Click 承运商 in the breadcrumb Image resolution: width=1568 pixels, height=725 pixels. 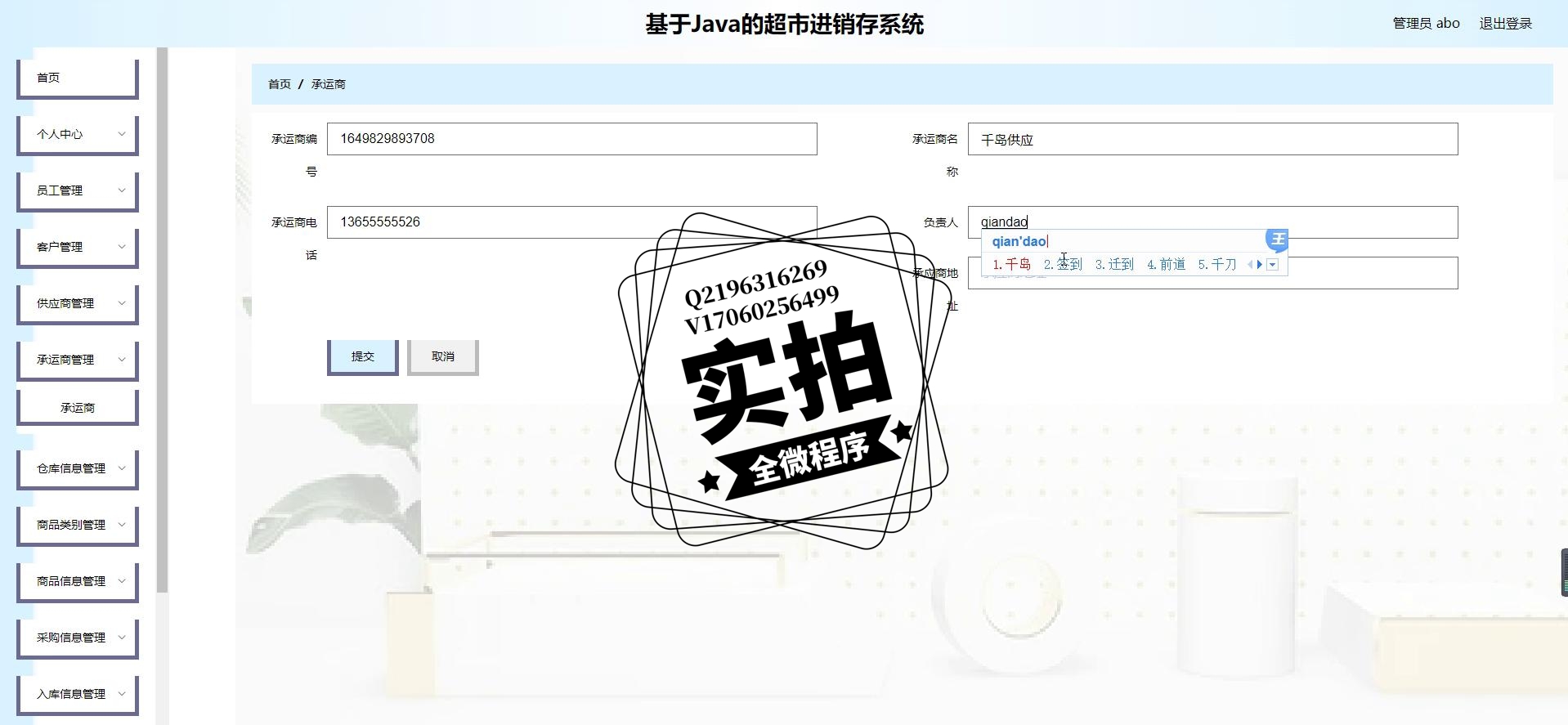(x=329, y=84)
